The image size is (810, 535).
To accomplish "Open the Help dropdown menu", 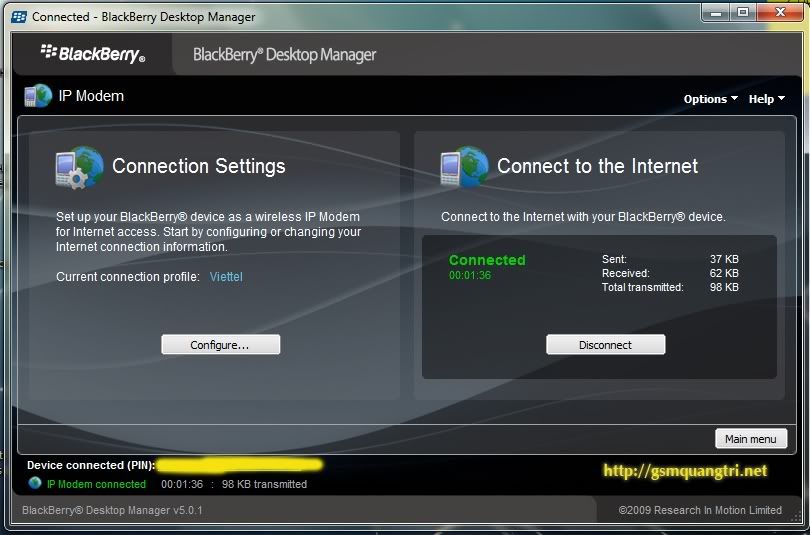I will pyautogui.click(x=767, y=99).
